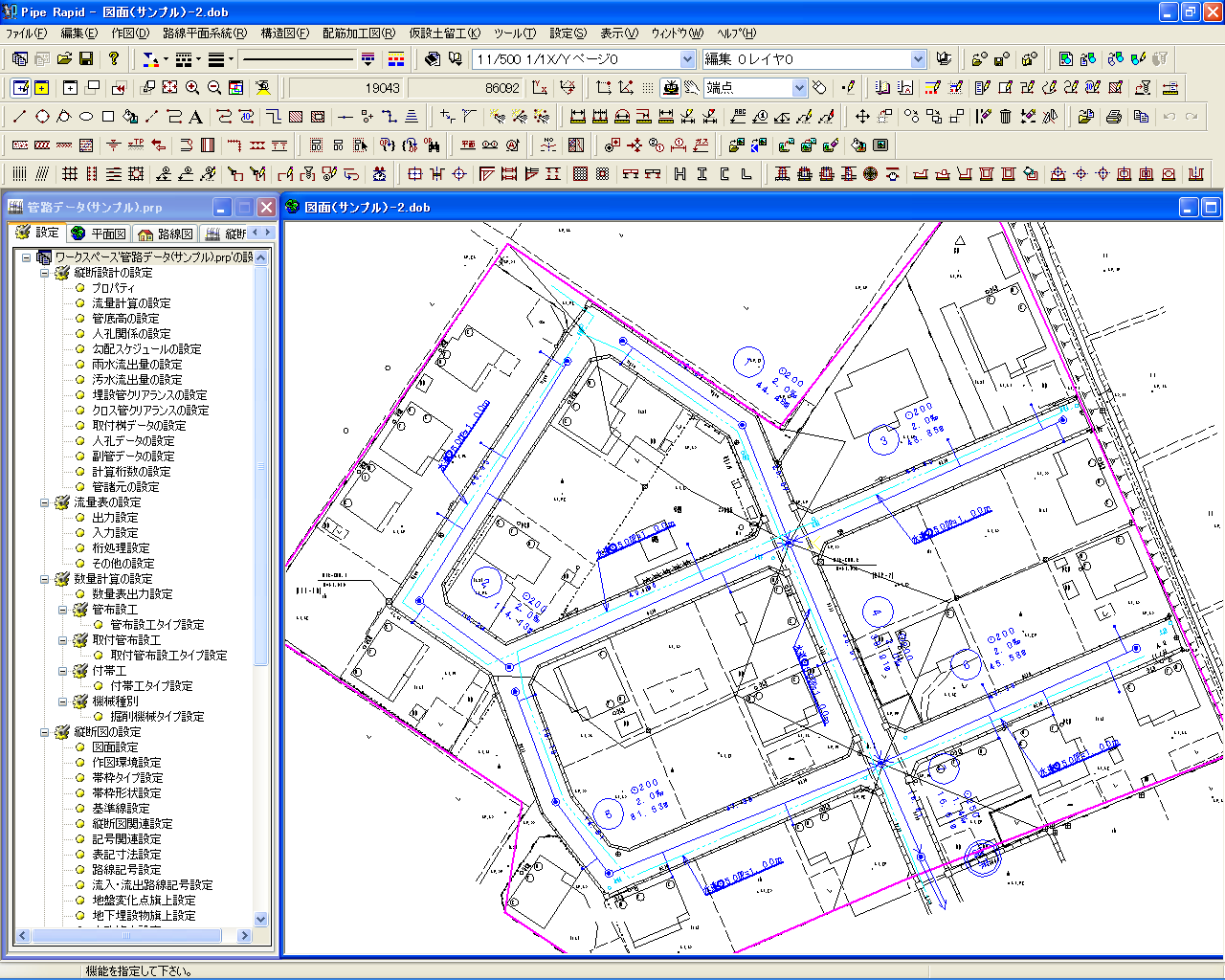This screenshot has width=1225, height=980.
Task: Select the rectangle drawing tool
Action: click(108, 117)
